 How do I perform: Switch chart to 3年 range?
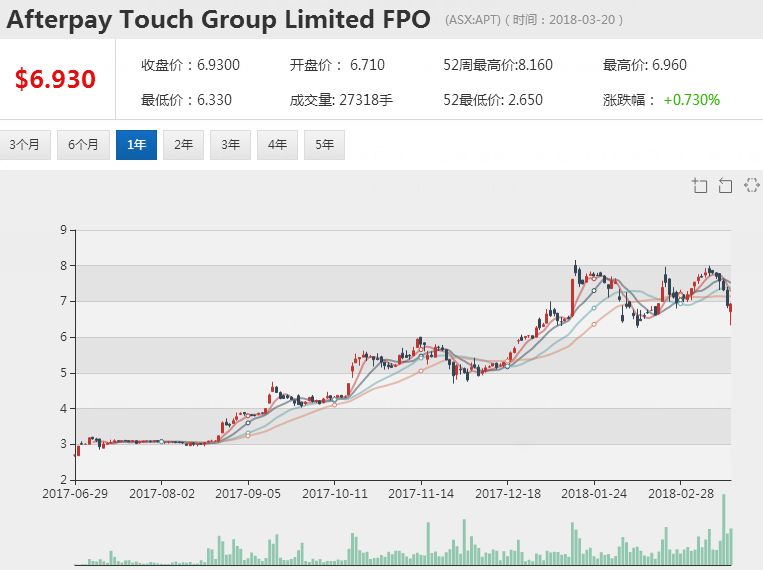(230, 145)
